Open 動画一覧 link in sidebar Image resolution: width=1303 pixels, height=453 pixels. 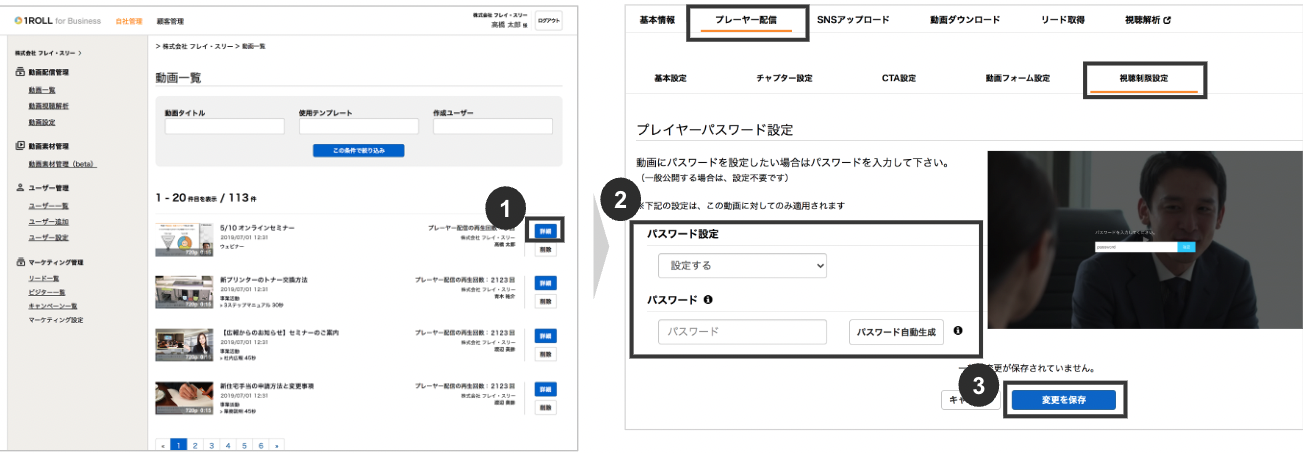pos(42,90)
